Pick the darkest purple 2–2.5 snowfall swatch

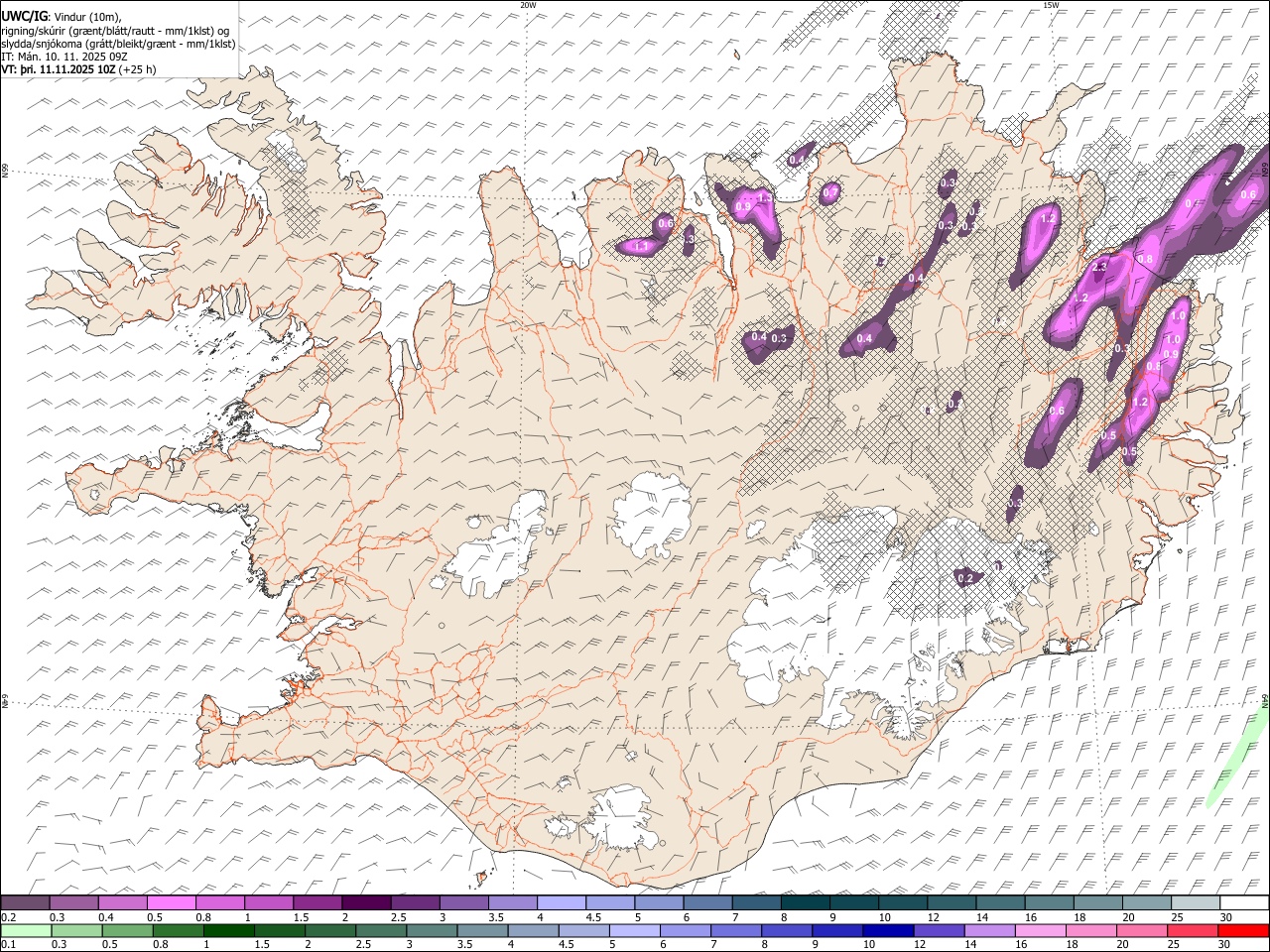coord(366,902)
